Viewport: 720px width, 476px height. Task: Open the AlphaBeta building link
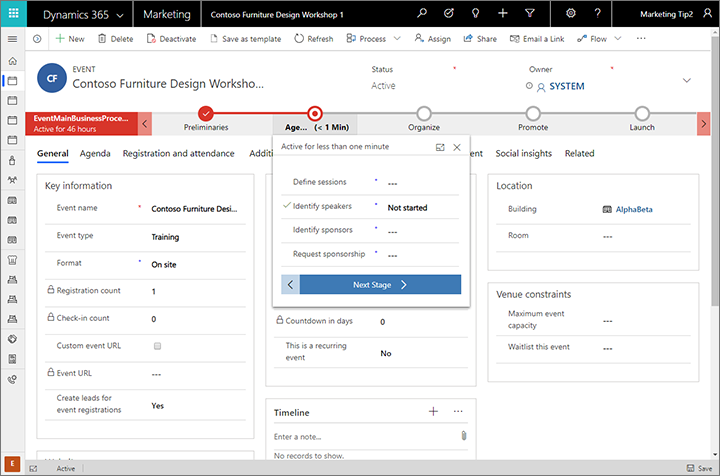(634, 210)
